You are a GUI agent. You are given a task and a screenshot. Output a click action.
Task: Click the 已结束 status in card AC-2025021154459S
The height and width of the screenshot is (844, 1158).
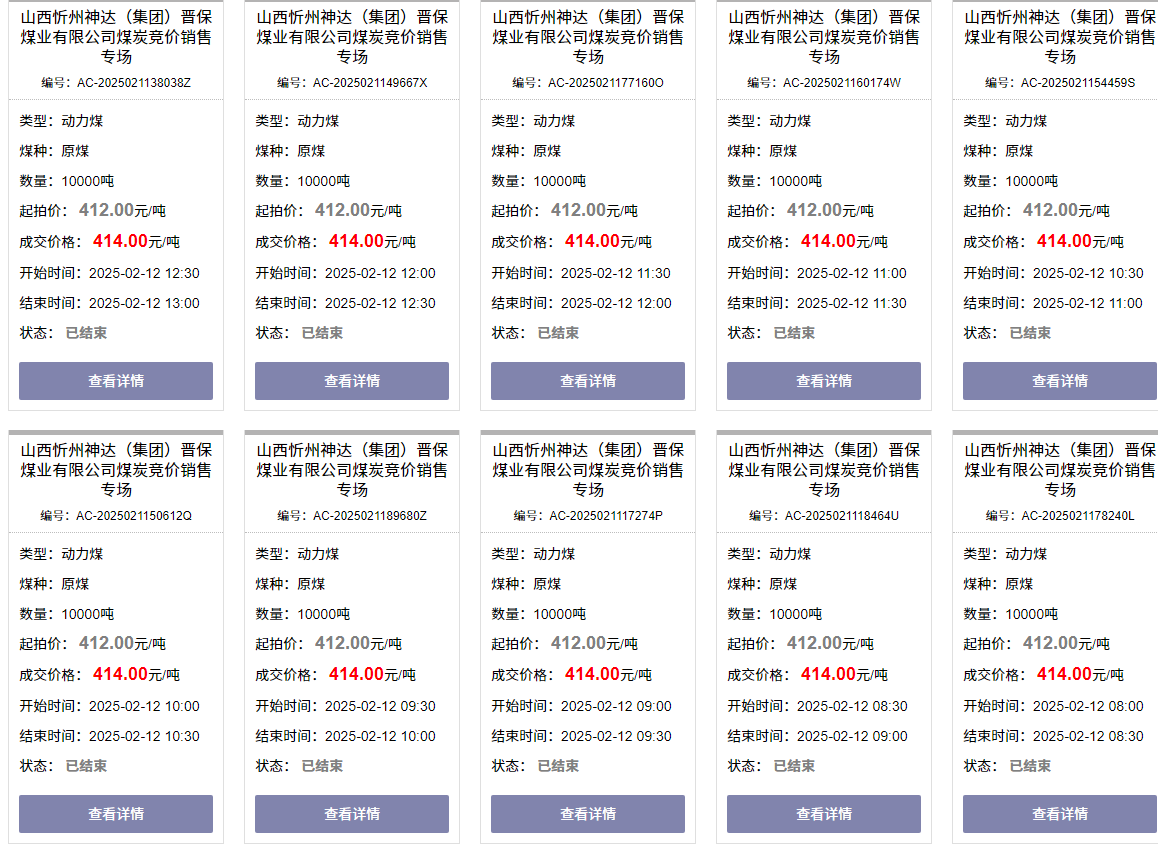[1030, 333]
